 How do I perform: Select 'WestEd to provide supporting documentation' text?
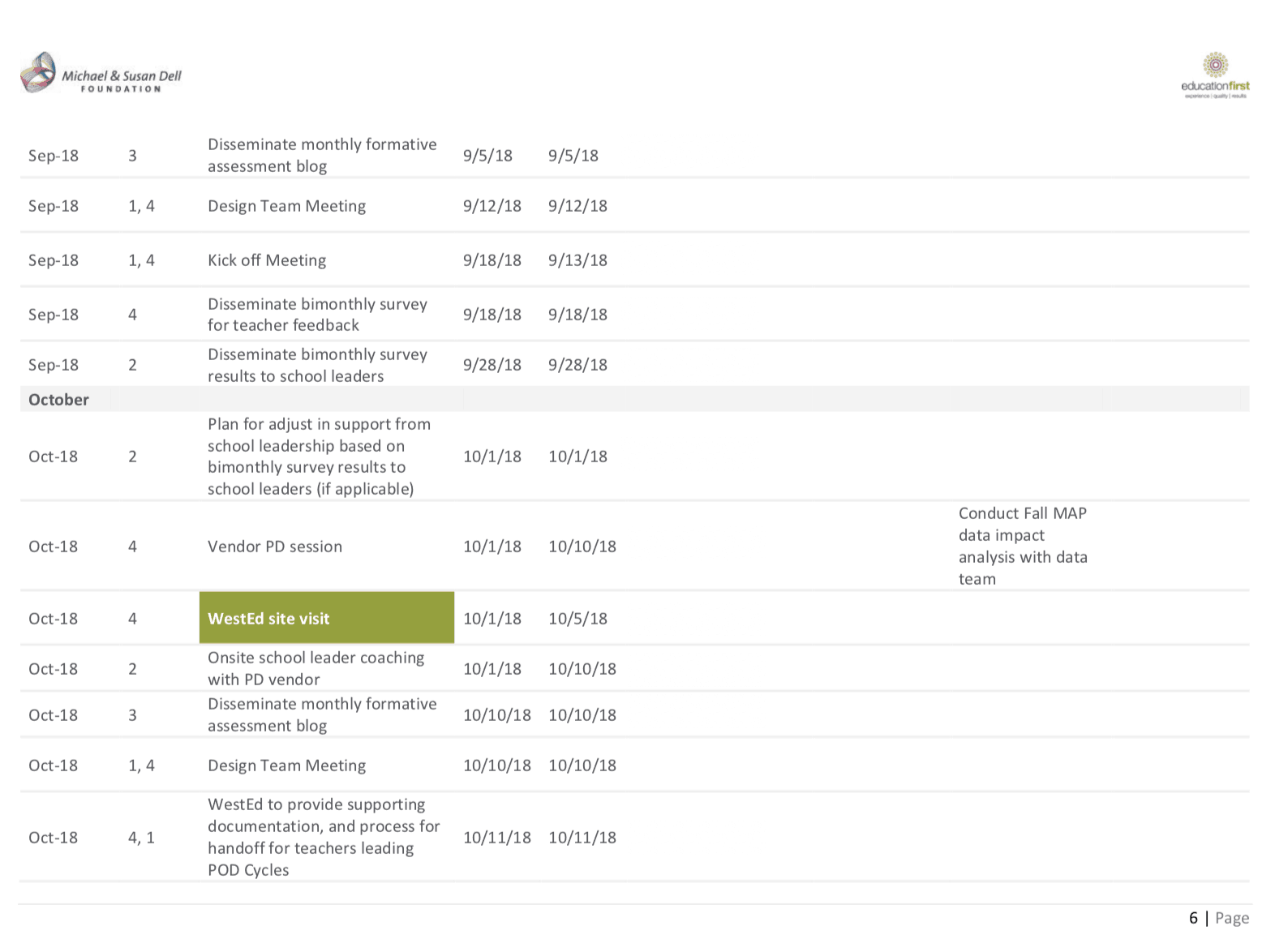(x=324, y=837)
